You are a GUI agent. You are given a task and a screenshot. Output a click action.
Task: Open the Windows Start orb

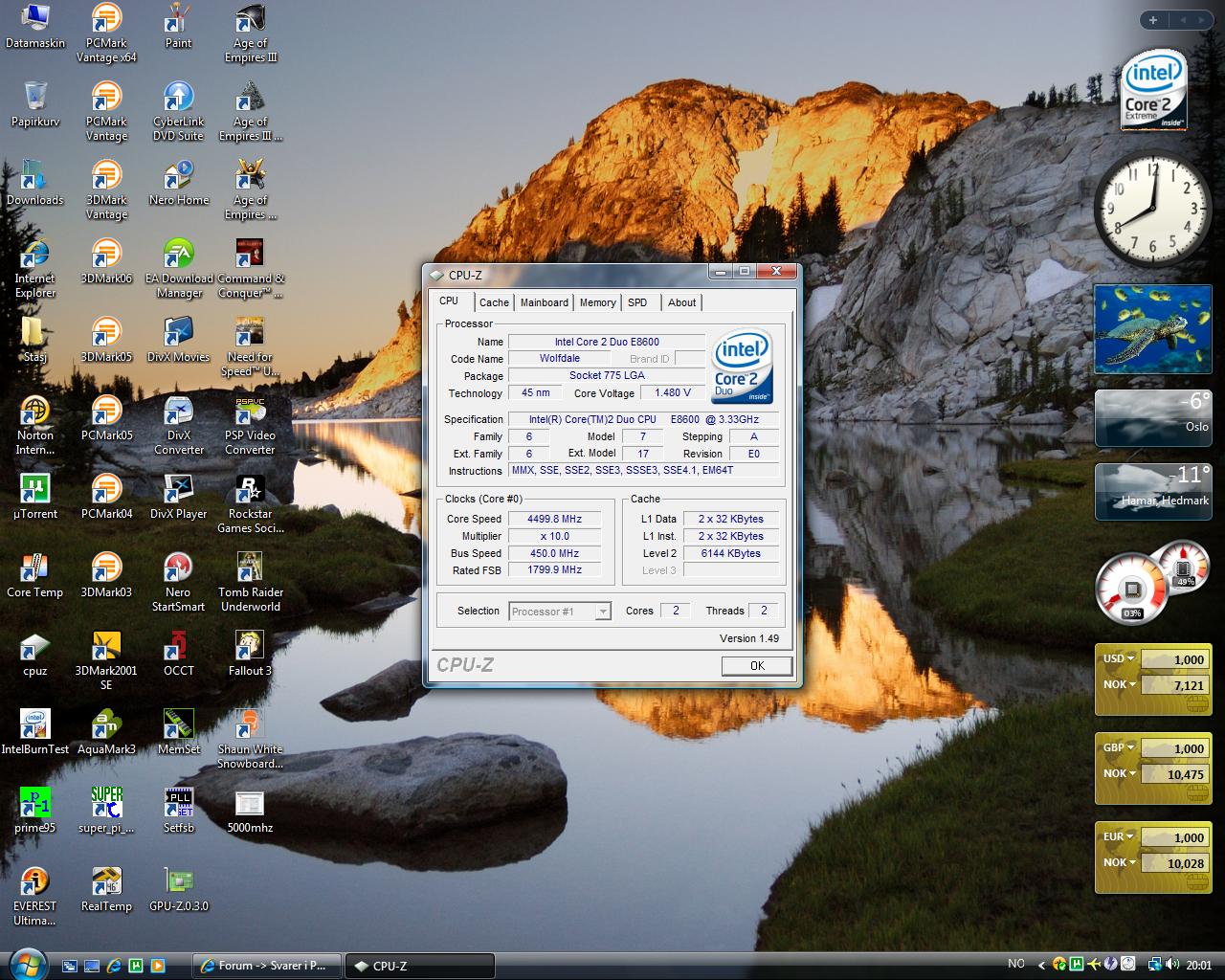point(26,963)
